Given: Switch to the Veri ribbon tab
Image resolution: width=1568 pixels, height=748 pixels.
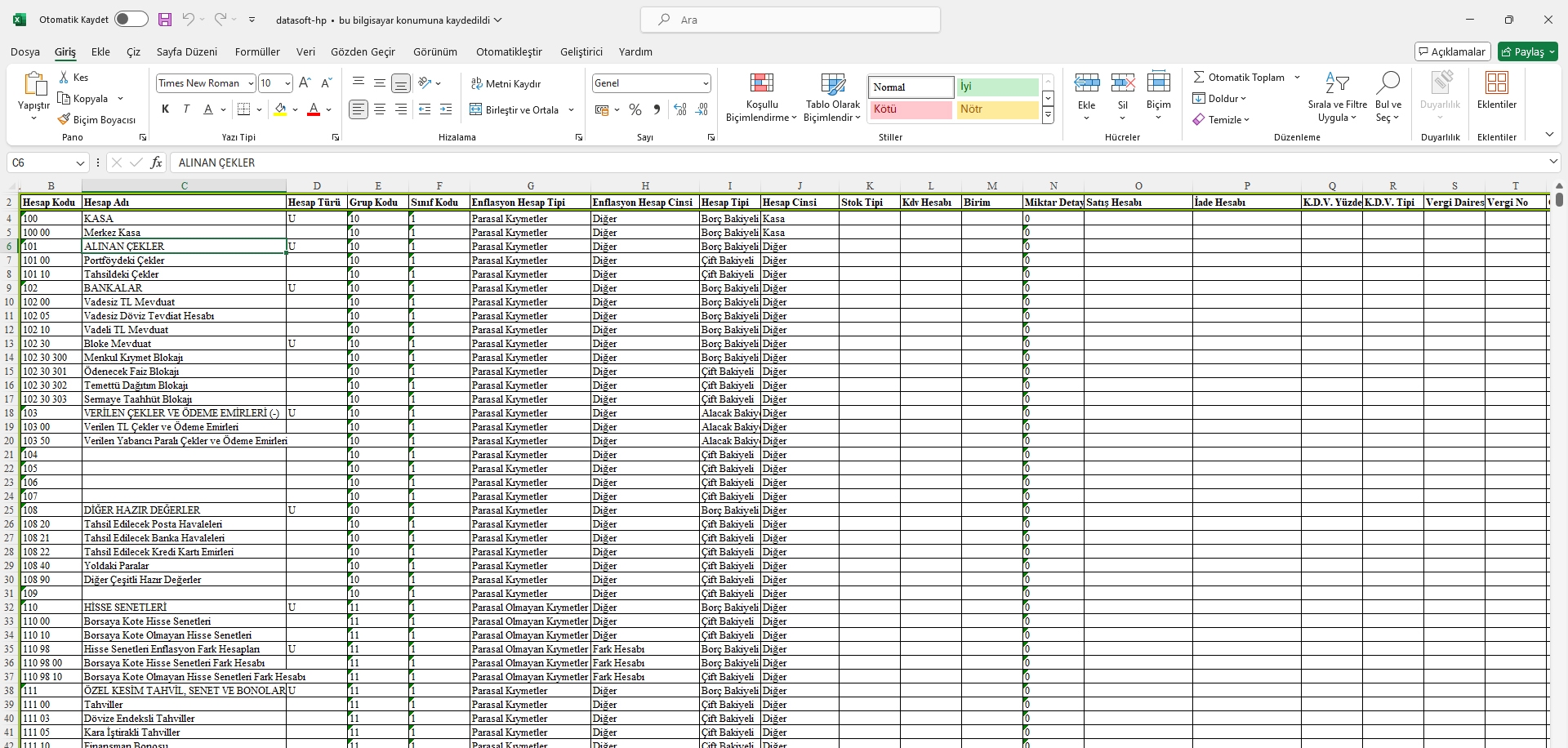Looking at the screenshot, I should [305, 52].
